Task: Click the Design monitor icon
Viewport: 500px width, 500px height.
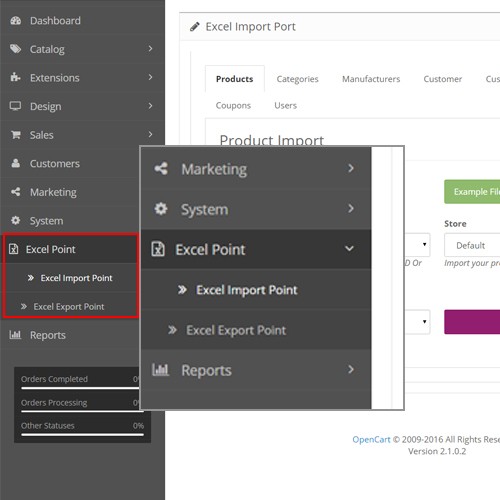Action: coord(15,106)
